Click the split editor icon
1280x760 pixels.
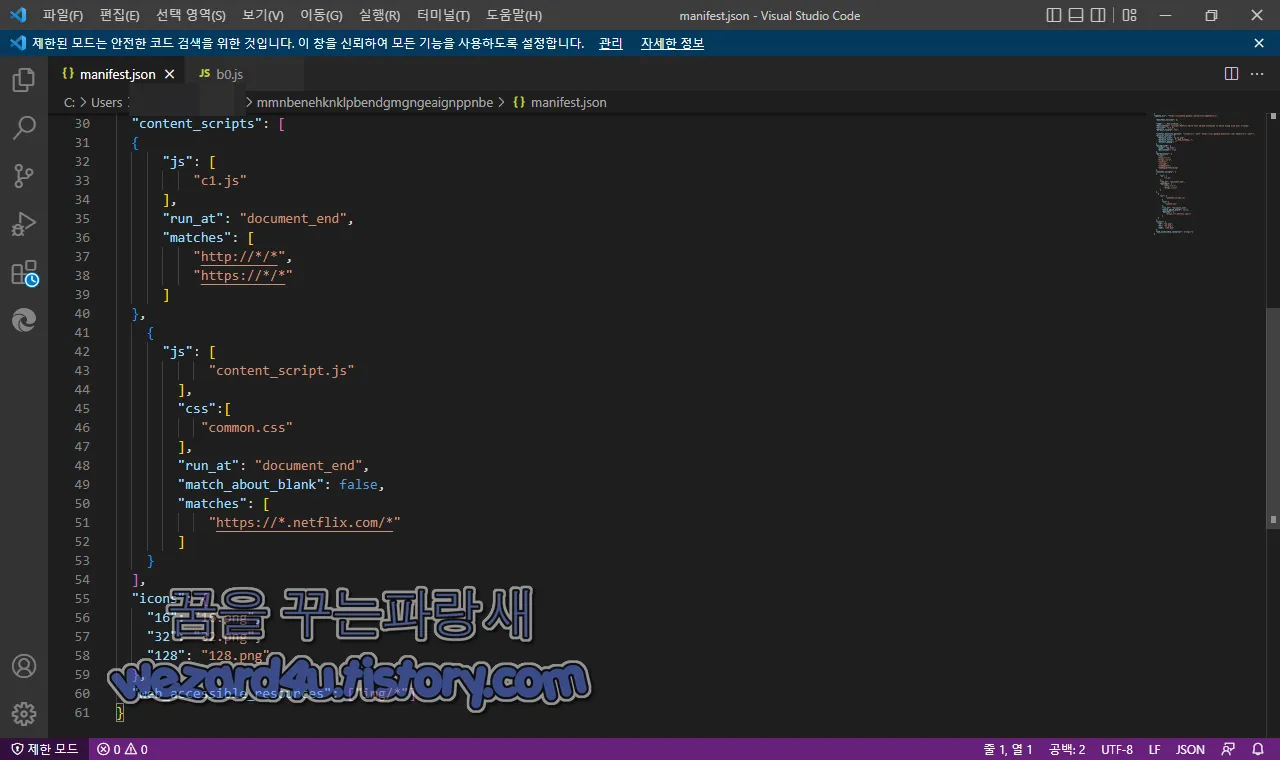(1230, 73)
